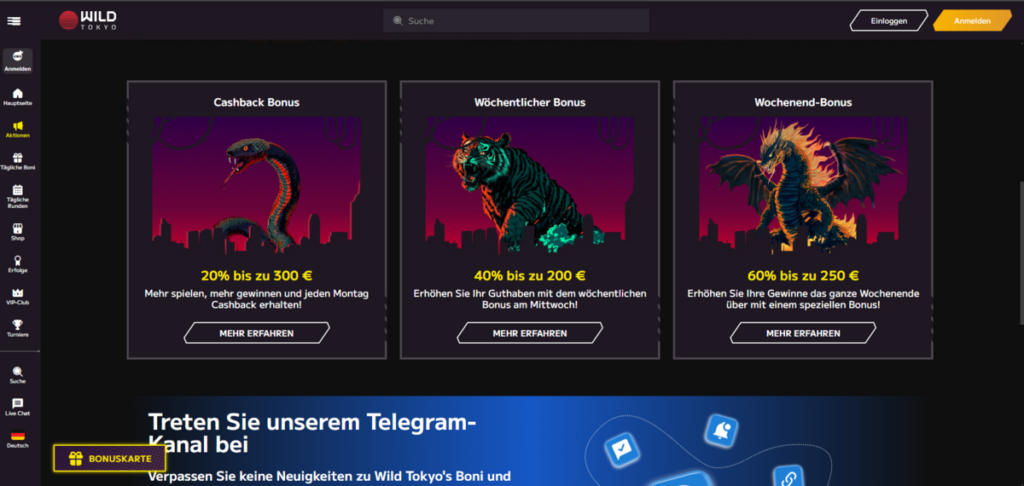Click Mehr Erfahren under Wöchentlicher Bonus
Image resolution: width=1024 pixels, height=486 pixels.
(530, 333)
